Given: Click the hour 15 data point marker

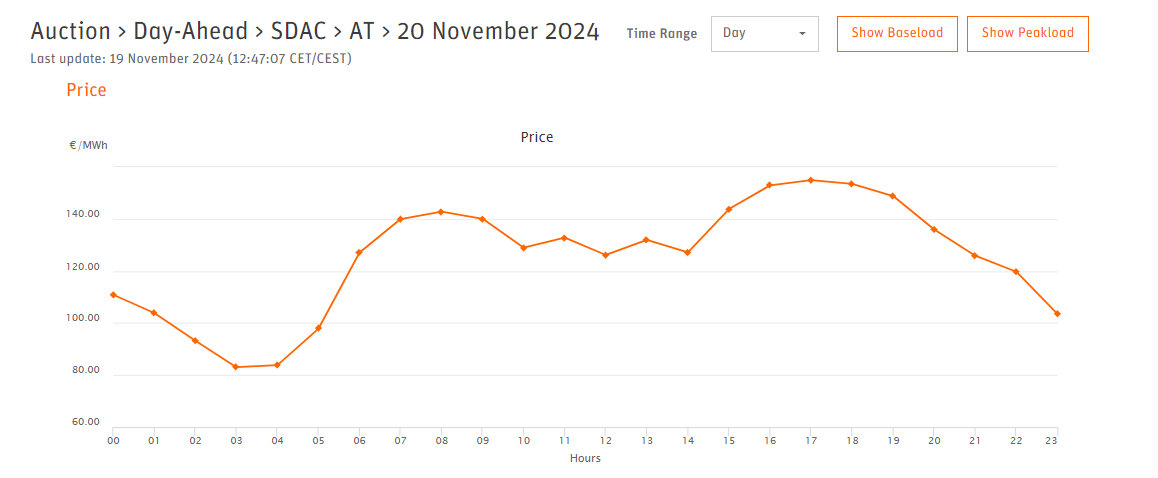Looking at the screenshot, I should click(729, 209).
